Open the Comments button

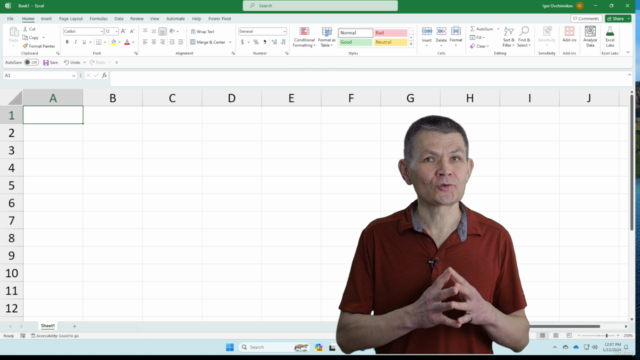pos(586,19)
